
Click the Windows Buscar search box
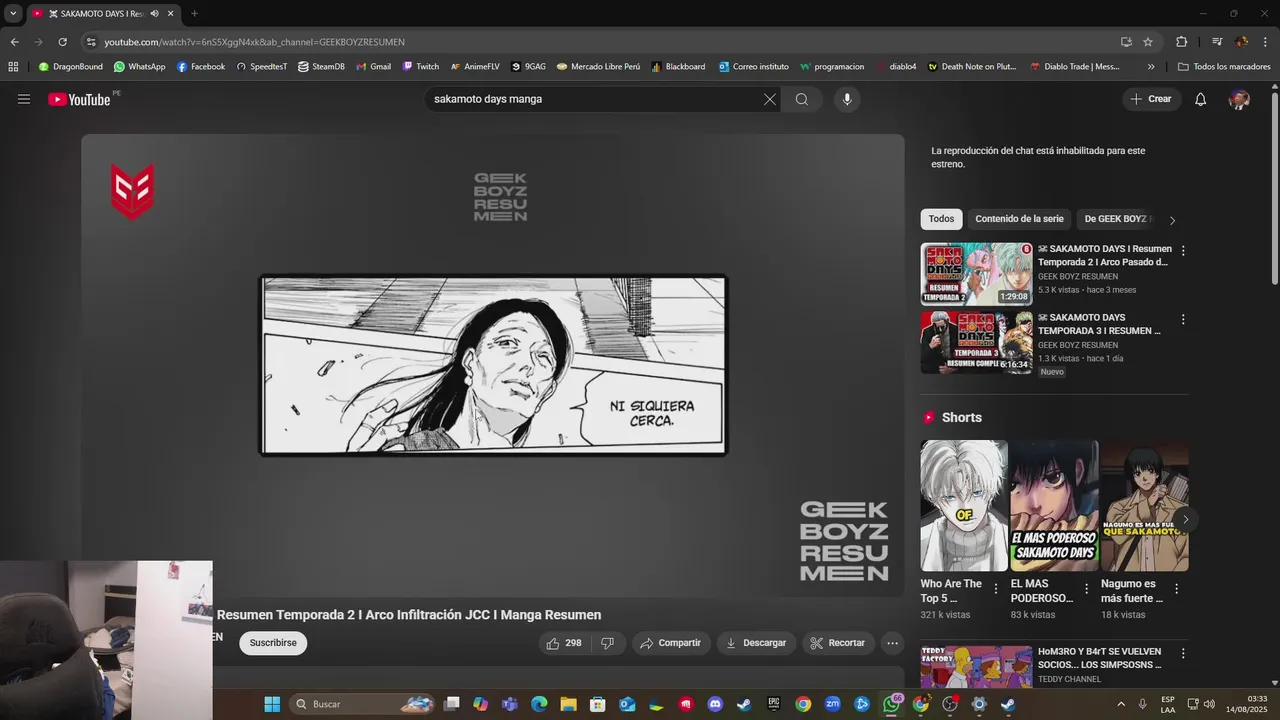click(x=362, y=704)
